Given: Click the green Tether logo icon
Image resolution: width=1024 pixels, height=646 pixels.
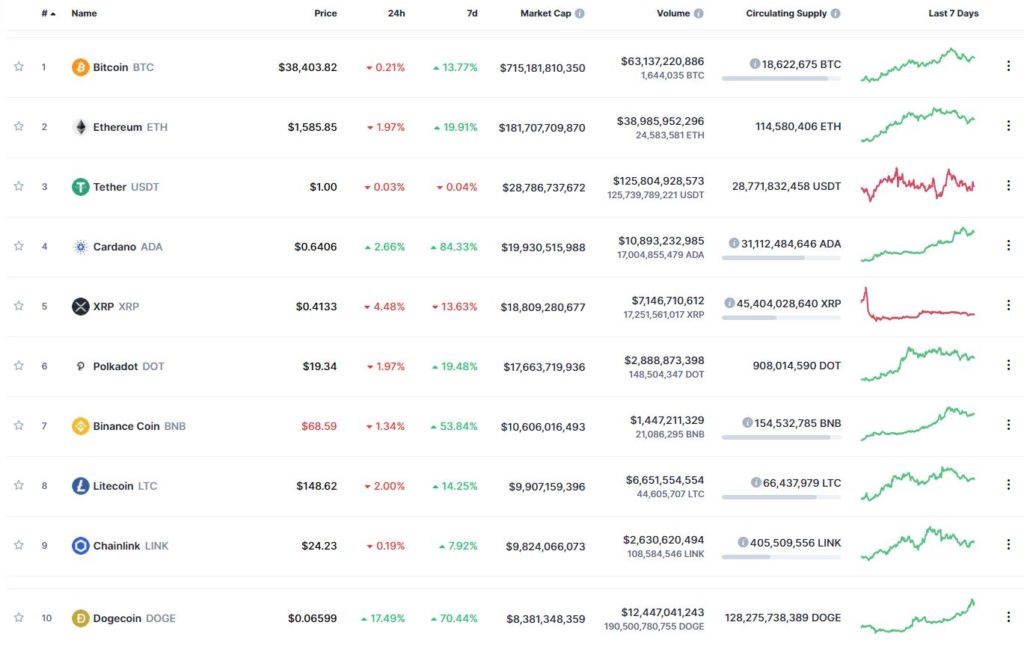Looking at the screenshot, I should click(80, 187).
